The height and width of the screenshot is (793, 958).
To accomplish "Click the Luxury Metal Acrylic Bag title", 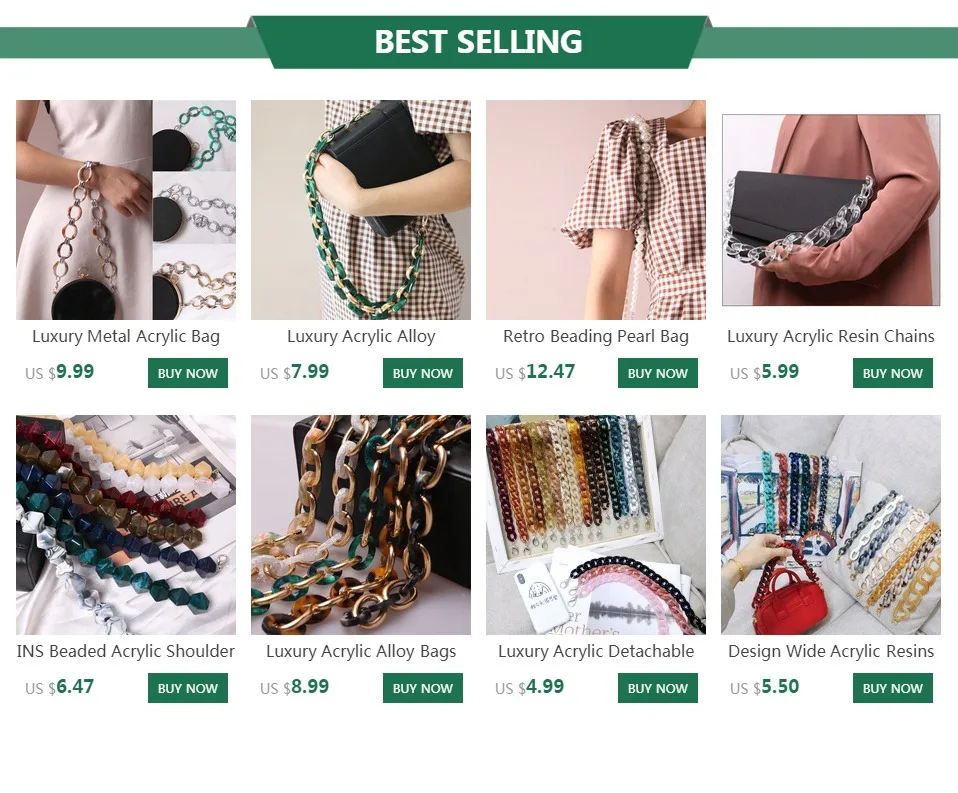I will (x=126, y=337).
